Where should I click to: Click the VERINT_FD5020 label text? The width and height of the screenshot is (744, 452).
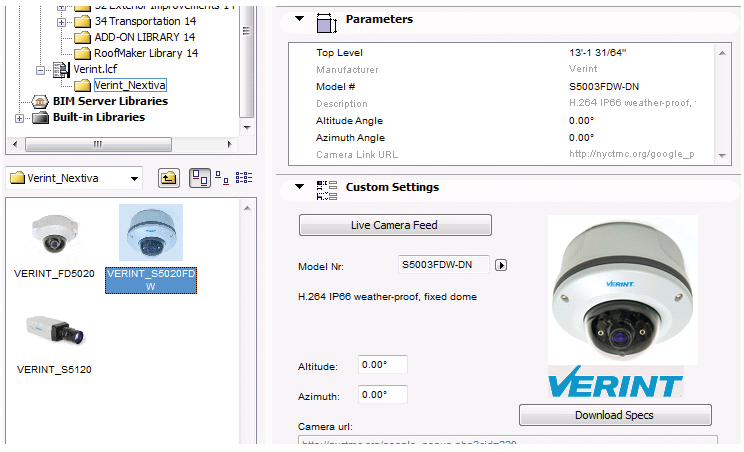pos(54,274)
